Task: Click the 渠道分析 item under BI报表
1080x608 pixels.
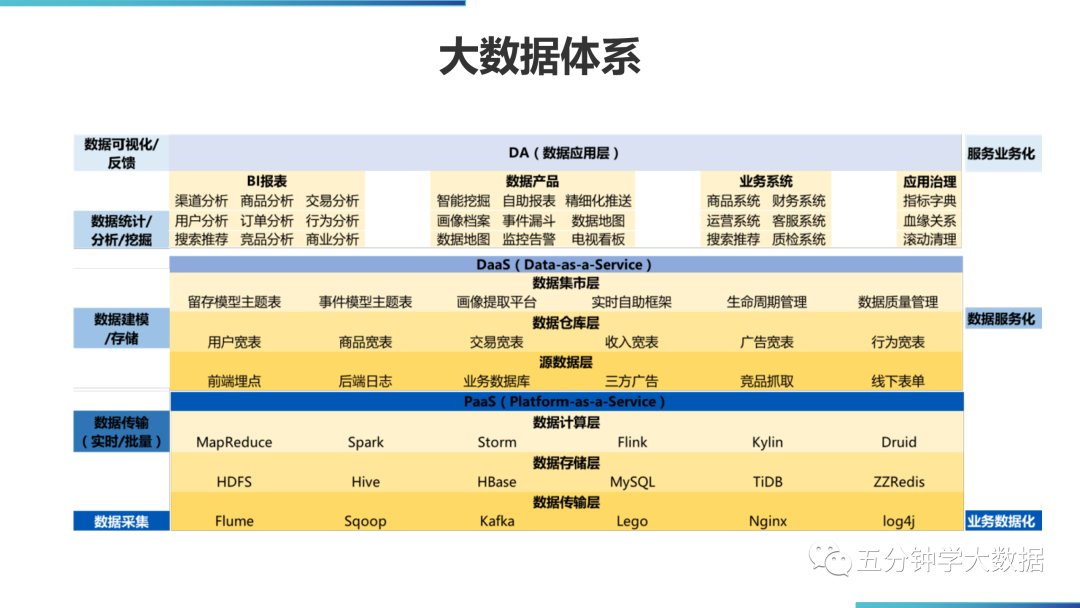Action: 201,201
